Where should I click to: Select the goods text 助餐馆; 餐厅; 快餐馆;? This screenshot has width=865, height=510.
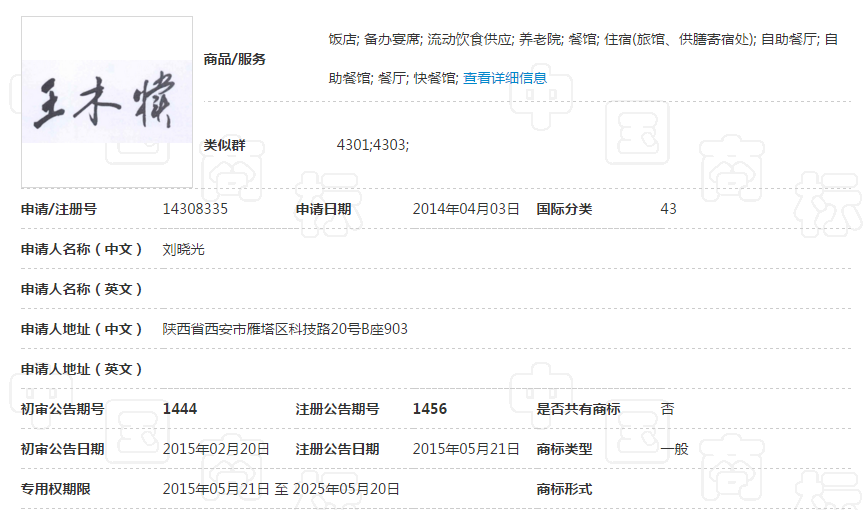(x=393, y=78)
